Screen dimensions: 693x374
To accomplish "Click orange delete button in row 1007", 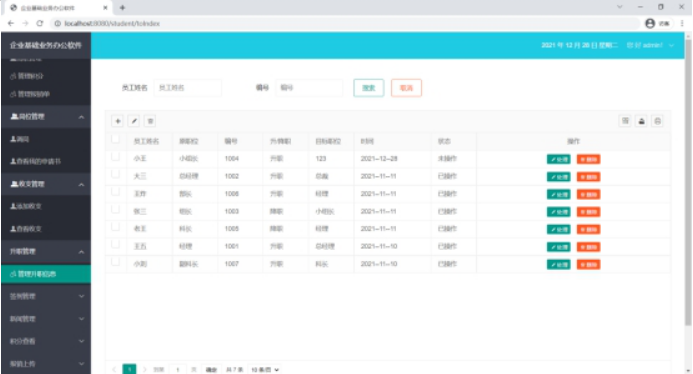I will click(x=588, y=264).
